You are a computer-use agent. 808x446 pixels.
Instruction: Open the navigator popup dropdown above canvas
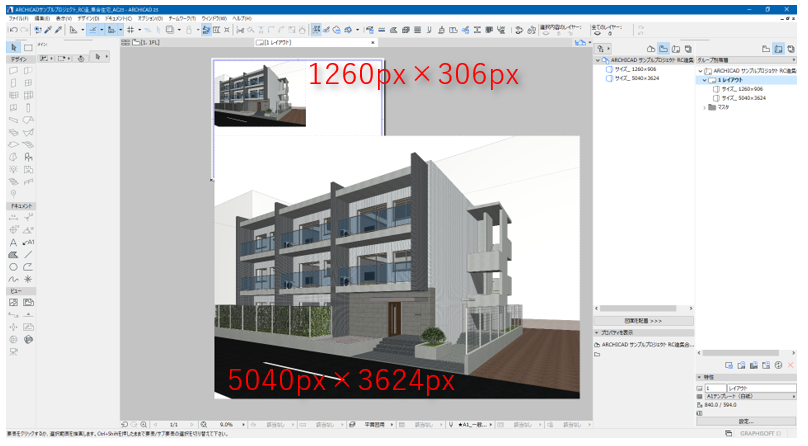590,43
